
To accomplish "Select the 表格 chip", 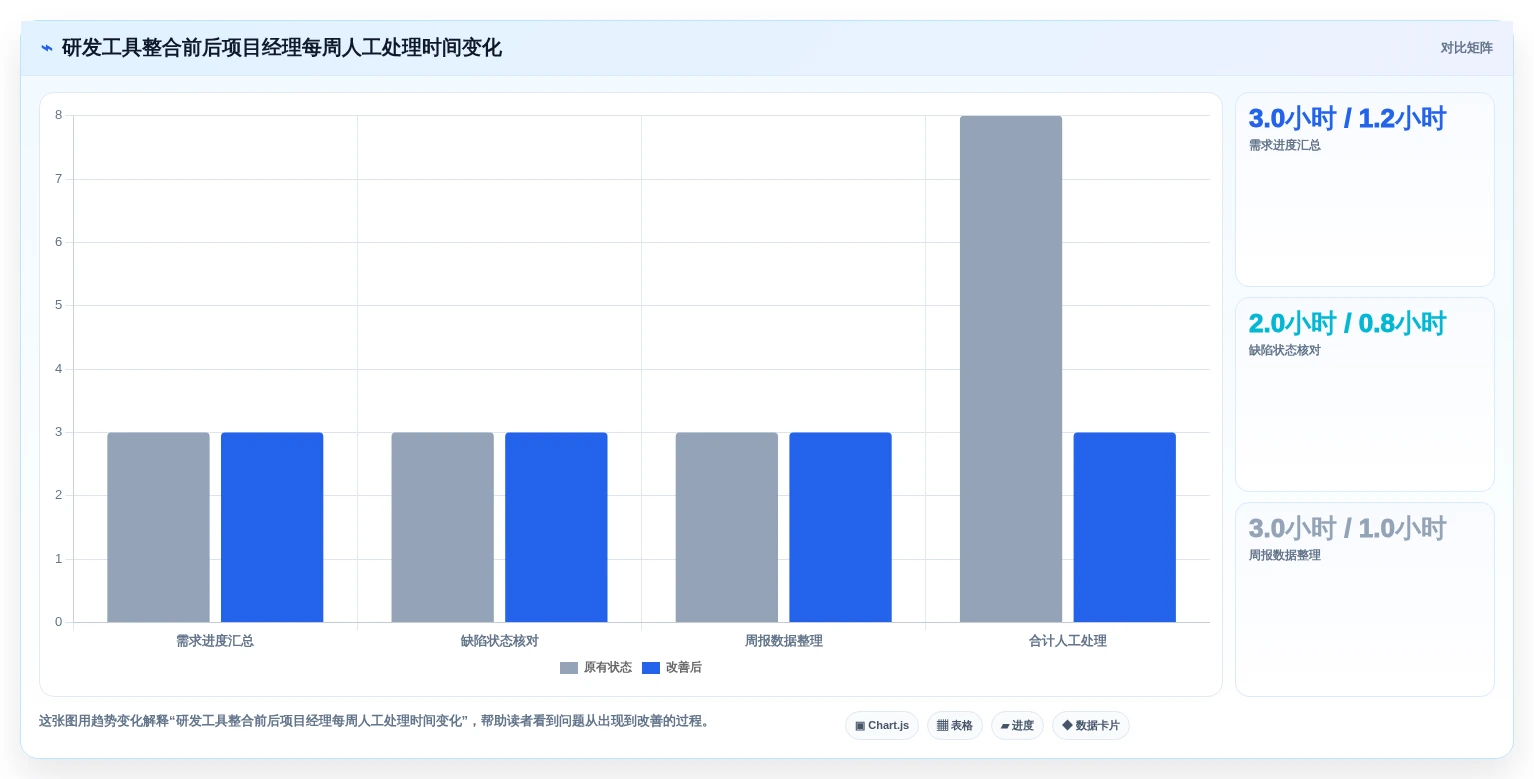I will [955, 726].
